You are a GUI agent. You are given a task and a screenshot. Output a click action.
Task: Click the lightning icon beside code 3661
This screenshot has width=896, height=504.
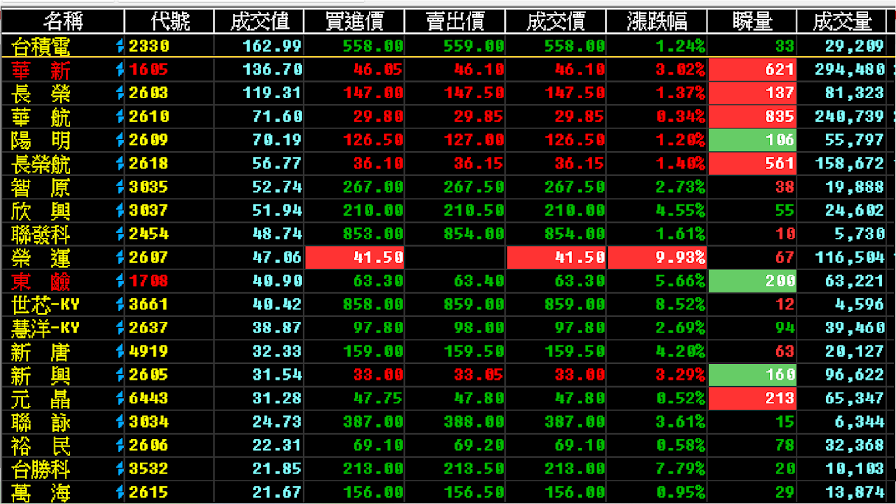coord(120,304)
